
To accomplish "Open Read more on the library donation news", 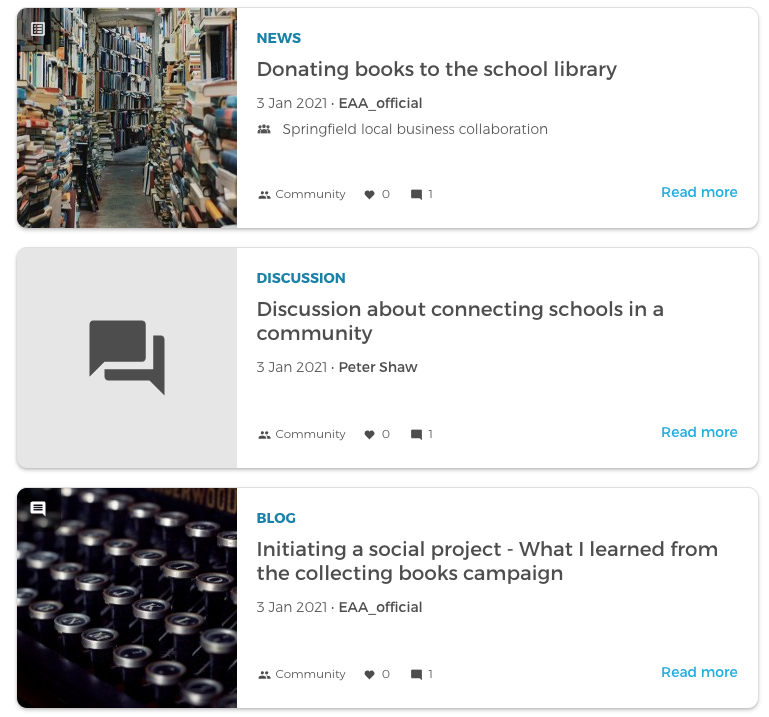I will click(x=699, y=192).
